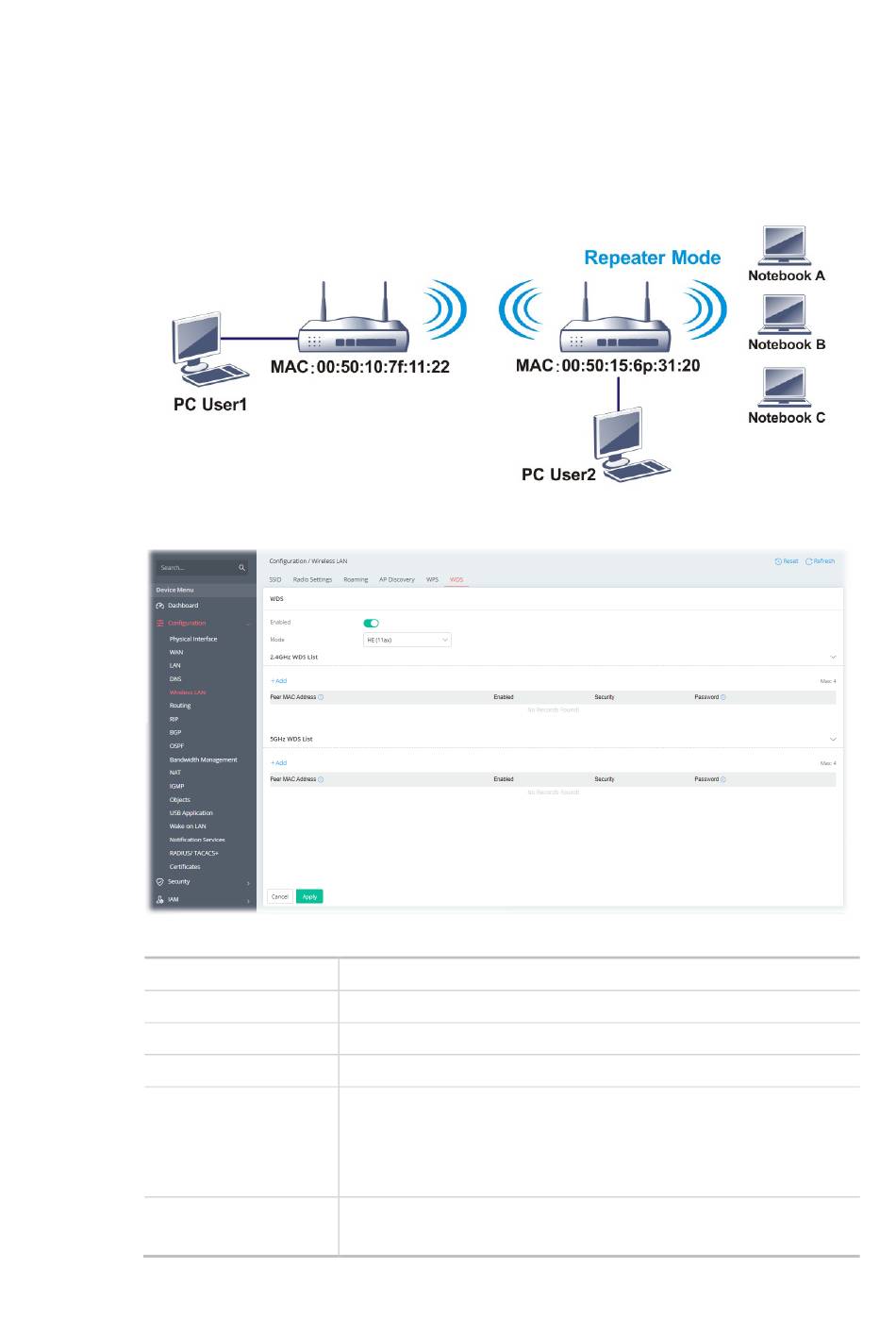Open Notification Services entry
The width and height of the screenshot is (896, 1318).
click(x=197, y=840)
